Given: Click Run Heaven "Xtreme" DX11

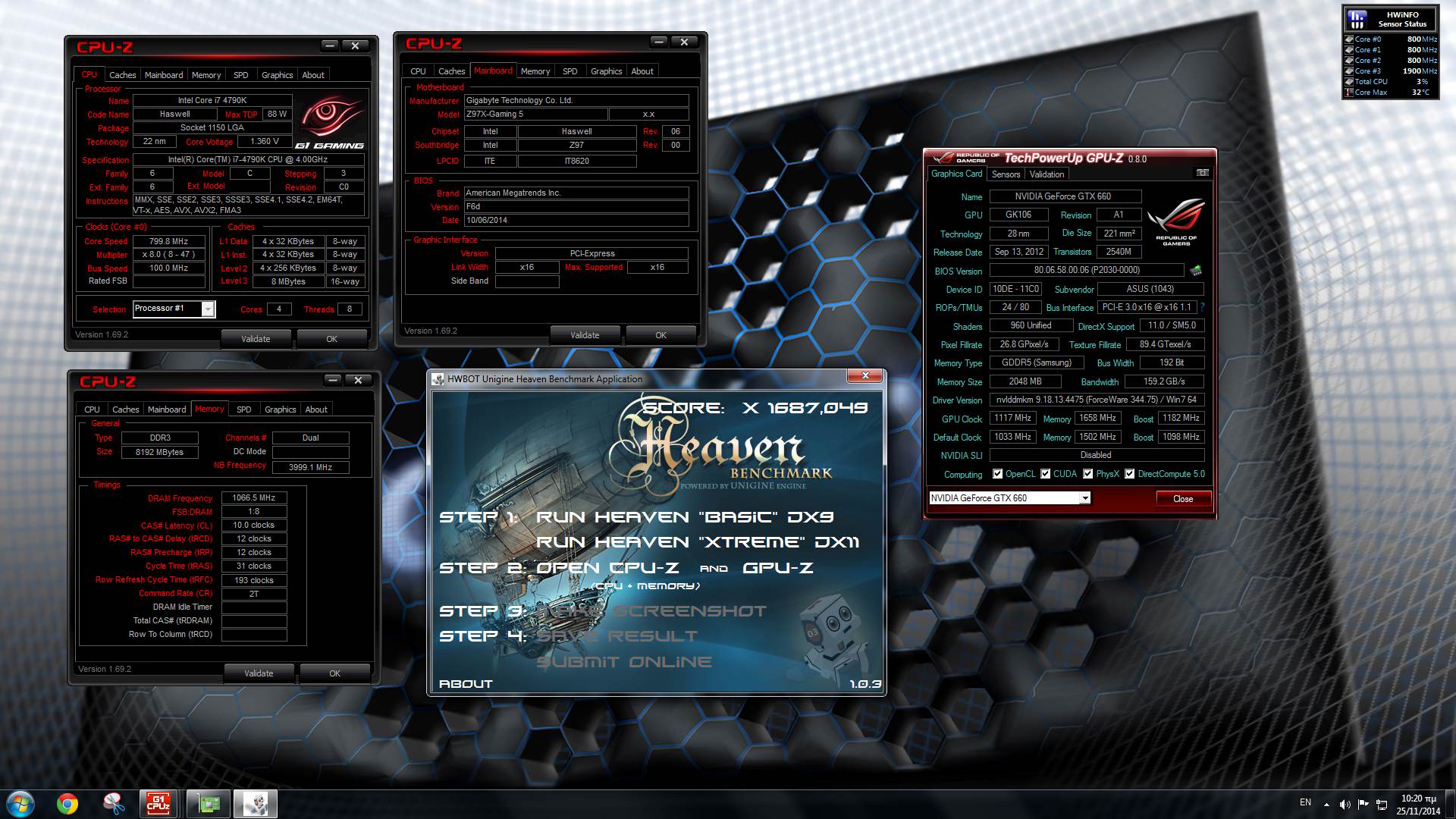Looking at the screenshot, I should (x=698, y=542).
